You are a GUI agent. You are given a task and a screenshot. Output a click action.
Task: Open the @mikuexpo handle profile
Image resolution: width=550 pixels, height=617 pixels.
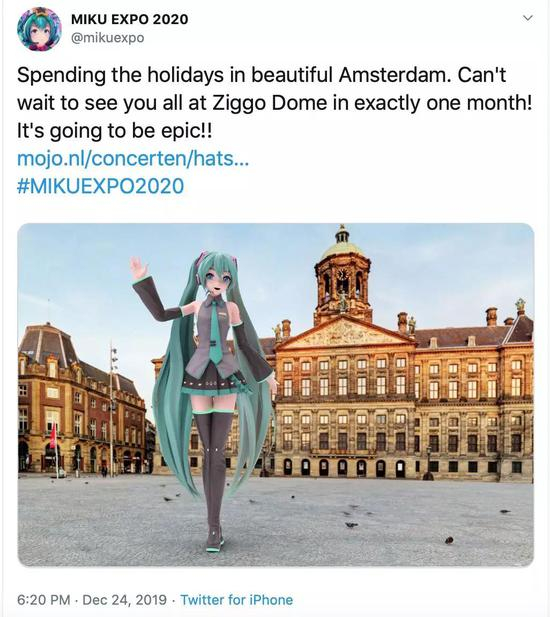tap(107, 38)
